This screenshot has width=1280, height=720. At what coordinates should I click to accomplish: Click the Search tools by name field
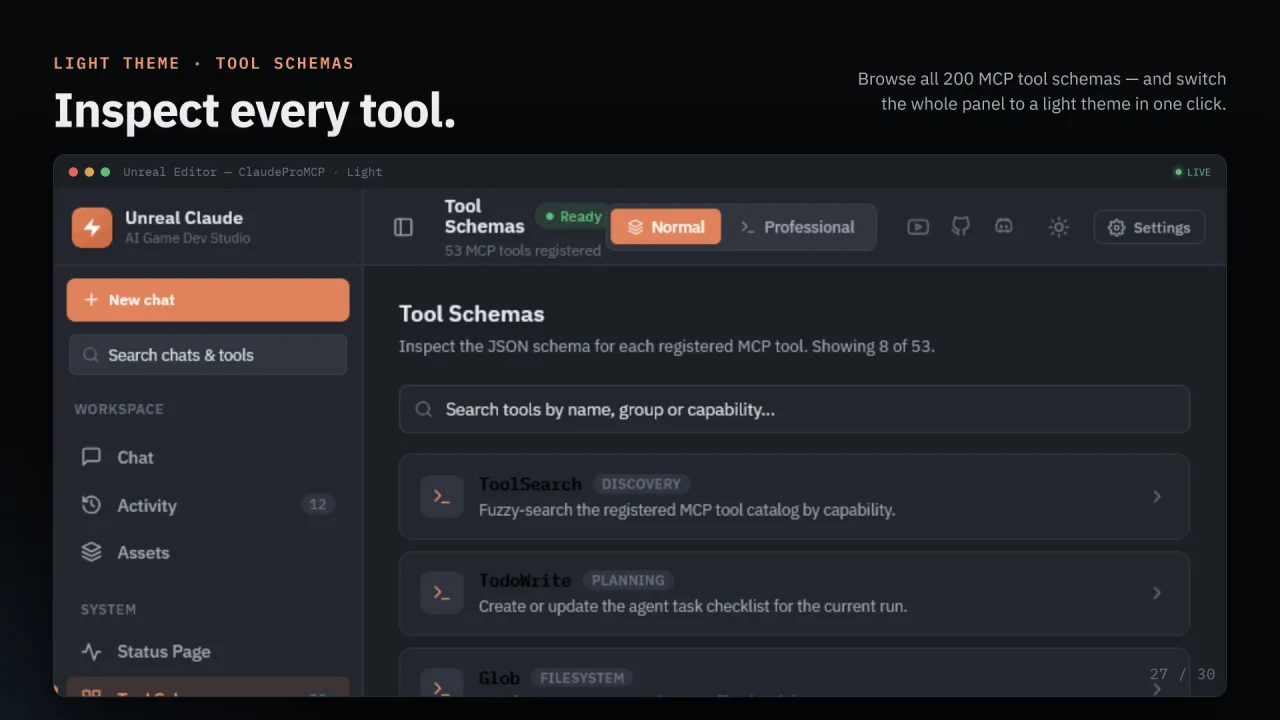click(x=794, y=409)
